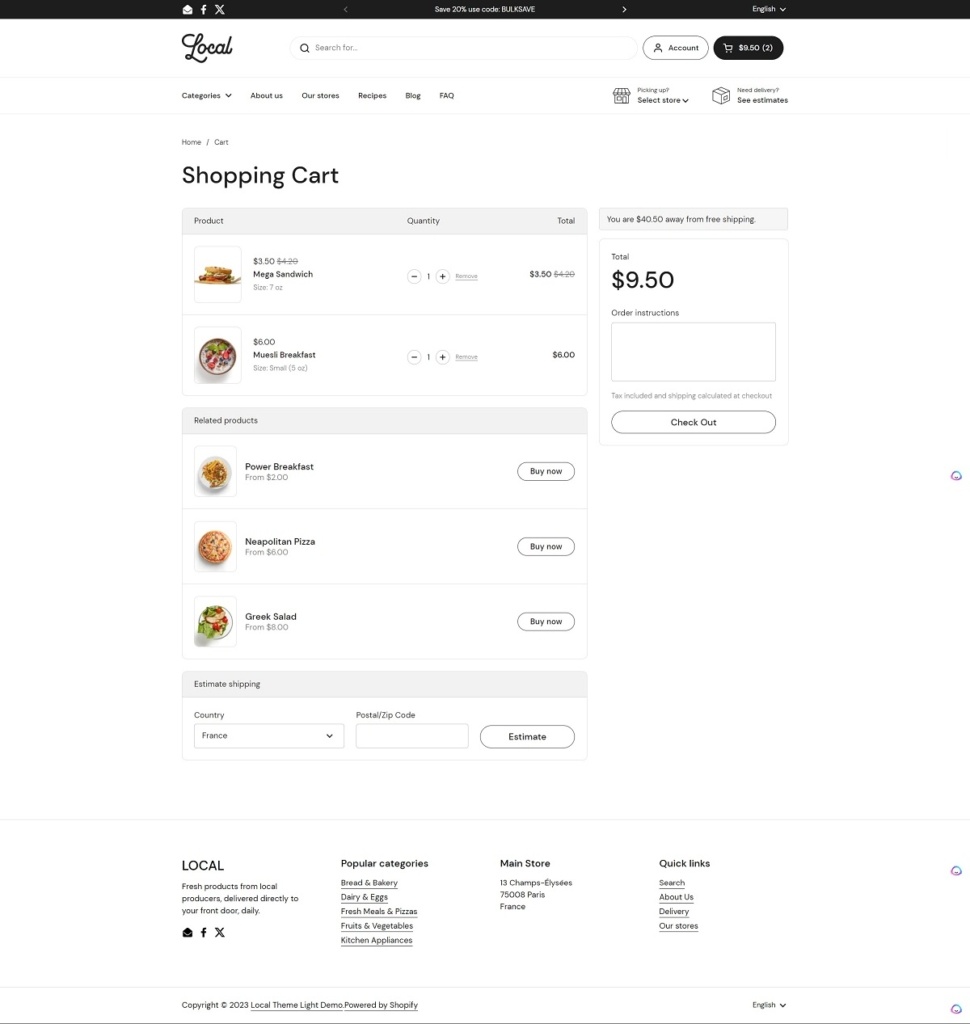The height and width of the screenshot is (1024, 970).
Task: Go to the Blog page
Action: coord(413,96)
